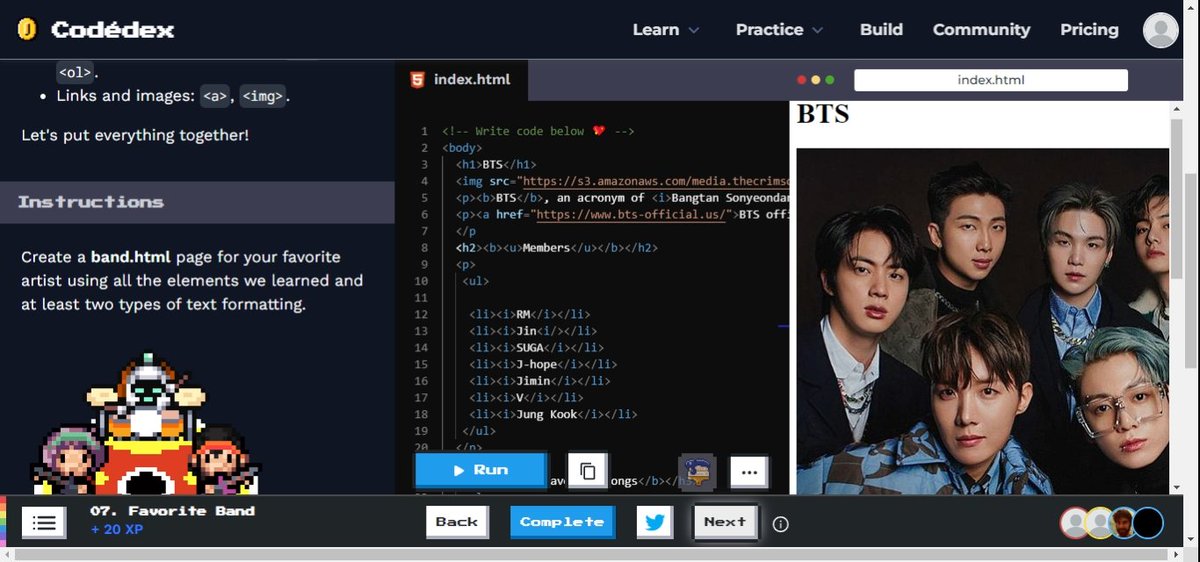Click the bold band.html text in instructions

(x=133, y=257)
